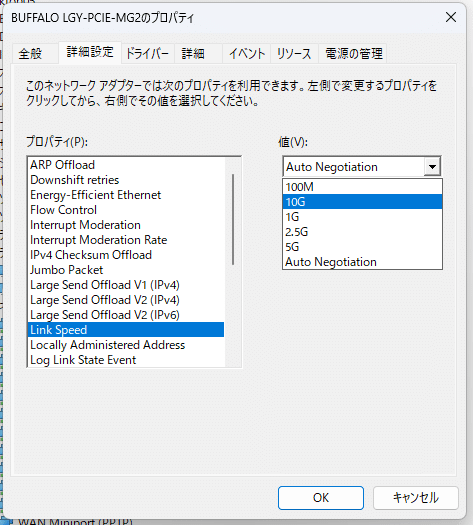Select Large Send Offload V1 (IPv4)
This screenshot has width=473, height=525.
(126, 285)
